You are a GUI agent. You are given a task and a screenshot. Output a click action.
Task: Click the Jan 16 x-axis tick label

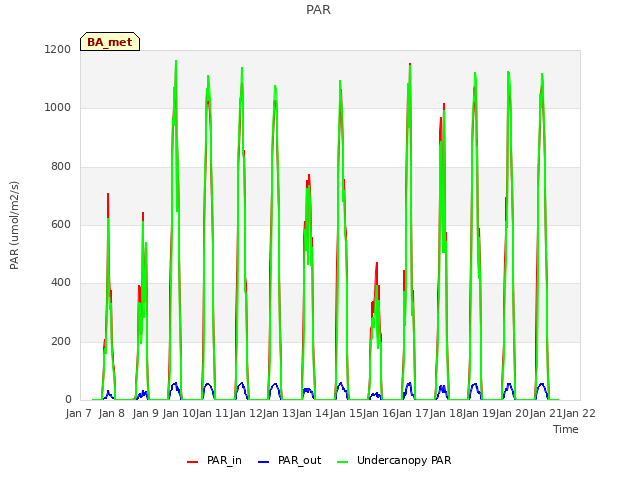380,413
